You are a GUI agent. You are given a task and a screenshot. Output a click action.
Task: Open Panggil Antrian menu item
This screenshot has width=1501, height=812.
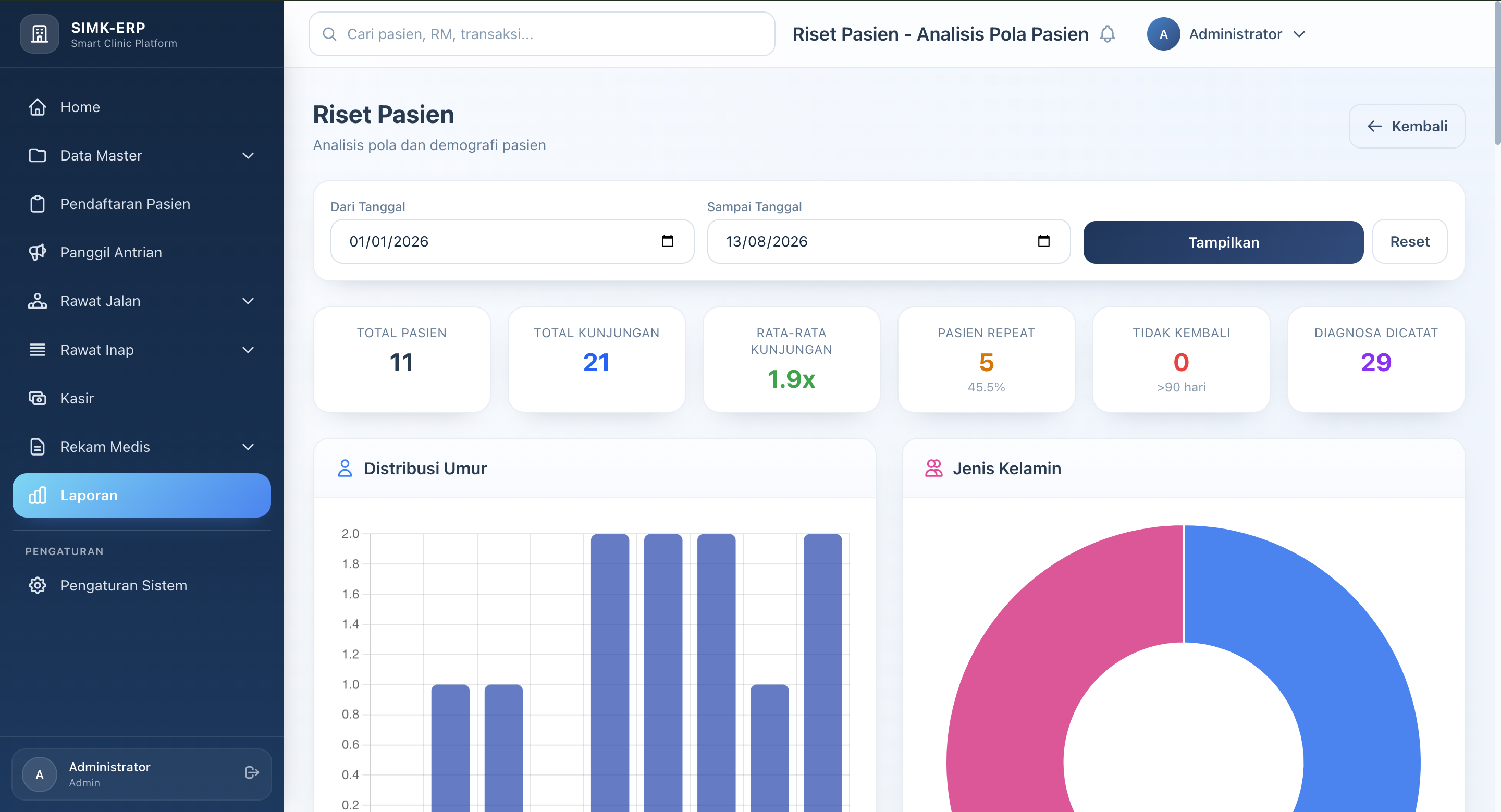pos(142,252)
